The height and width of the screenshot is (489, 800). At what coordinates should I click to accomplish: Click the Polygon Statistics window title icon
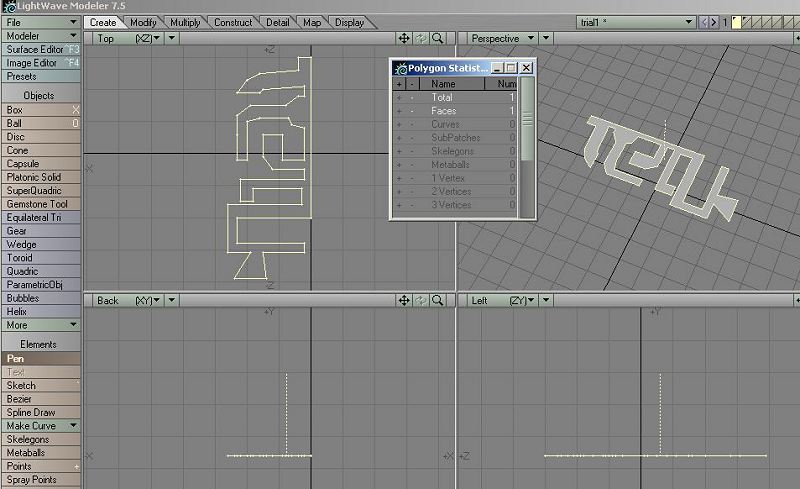pos(400,68)
